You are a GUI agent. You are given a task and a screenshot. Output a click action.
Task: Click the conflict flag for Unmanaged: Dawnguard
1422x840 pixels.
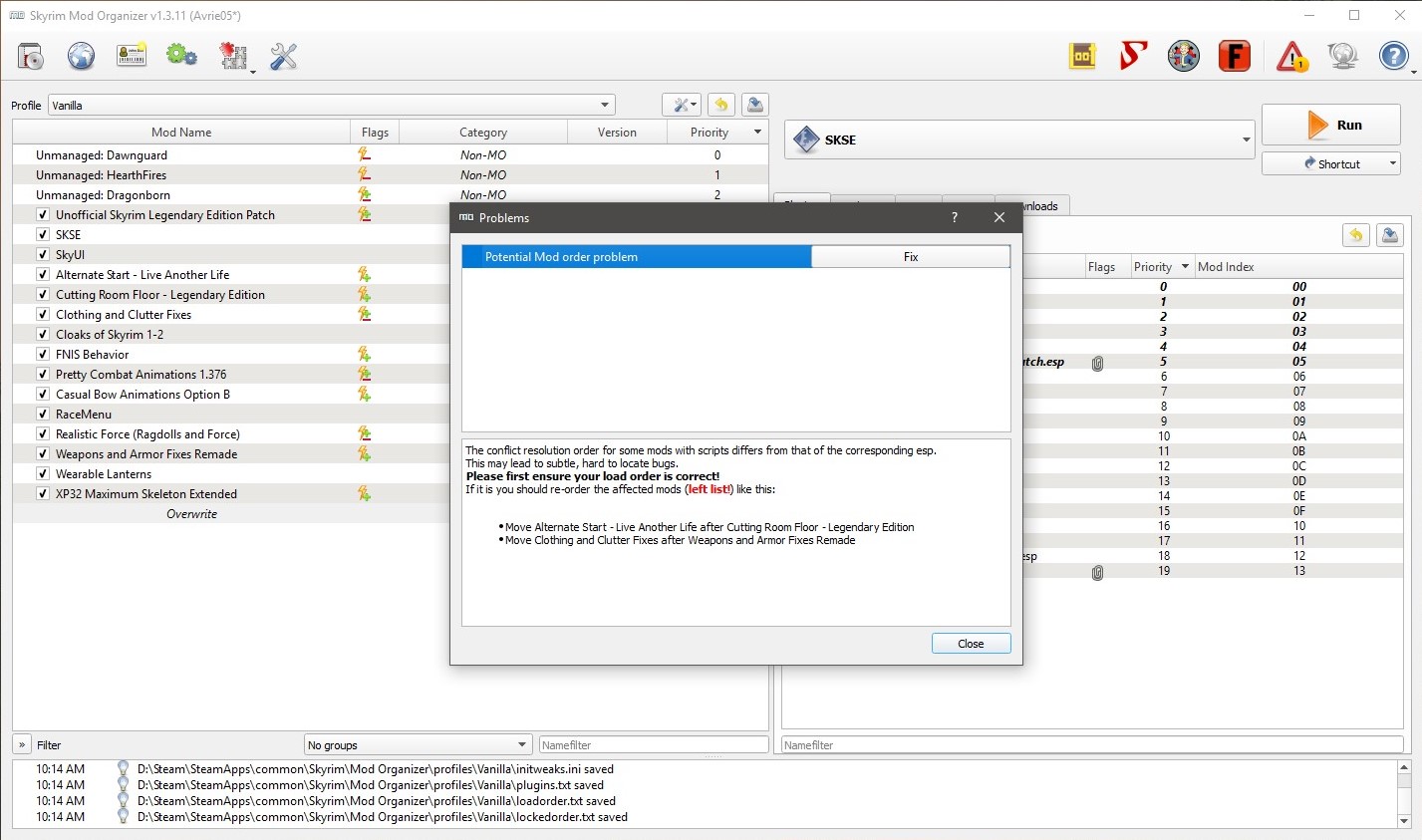[365, 155]
